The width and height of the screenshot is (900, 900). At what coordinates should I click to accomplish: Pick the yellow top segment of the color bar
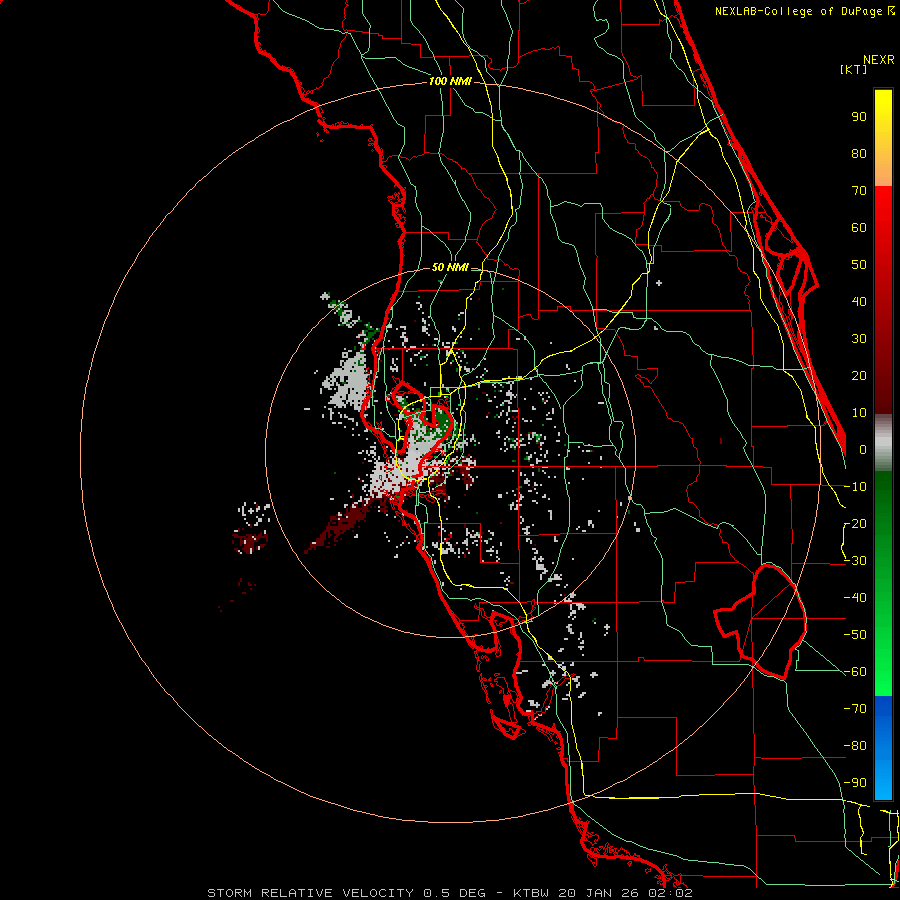click(883, 138)
